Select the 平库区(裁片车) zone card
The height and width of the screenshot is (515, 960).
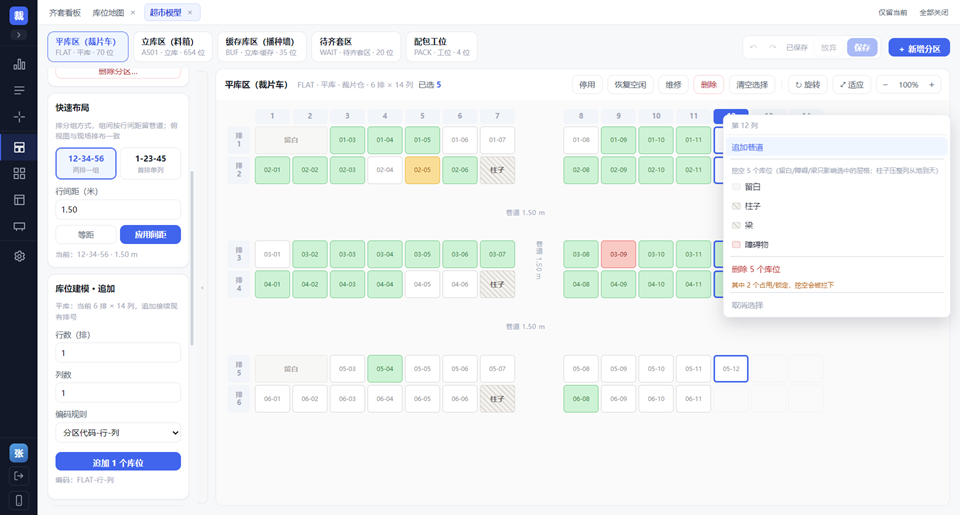(x=88, y=47)
